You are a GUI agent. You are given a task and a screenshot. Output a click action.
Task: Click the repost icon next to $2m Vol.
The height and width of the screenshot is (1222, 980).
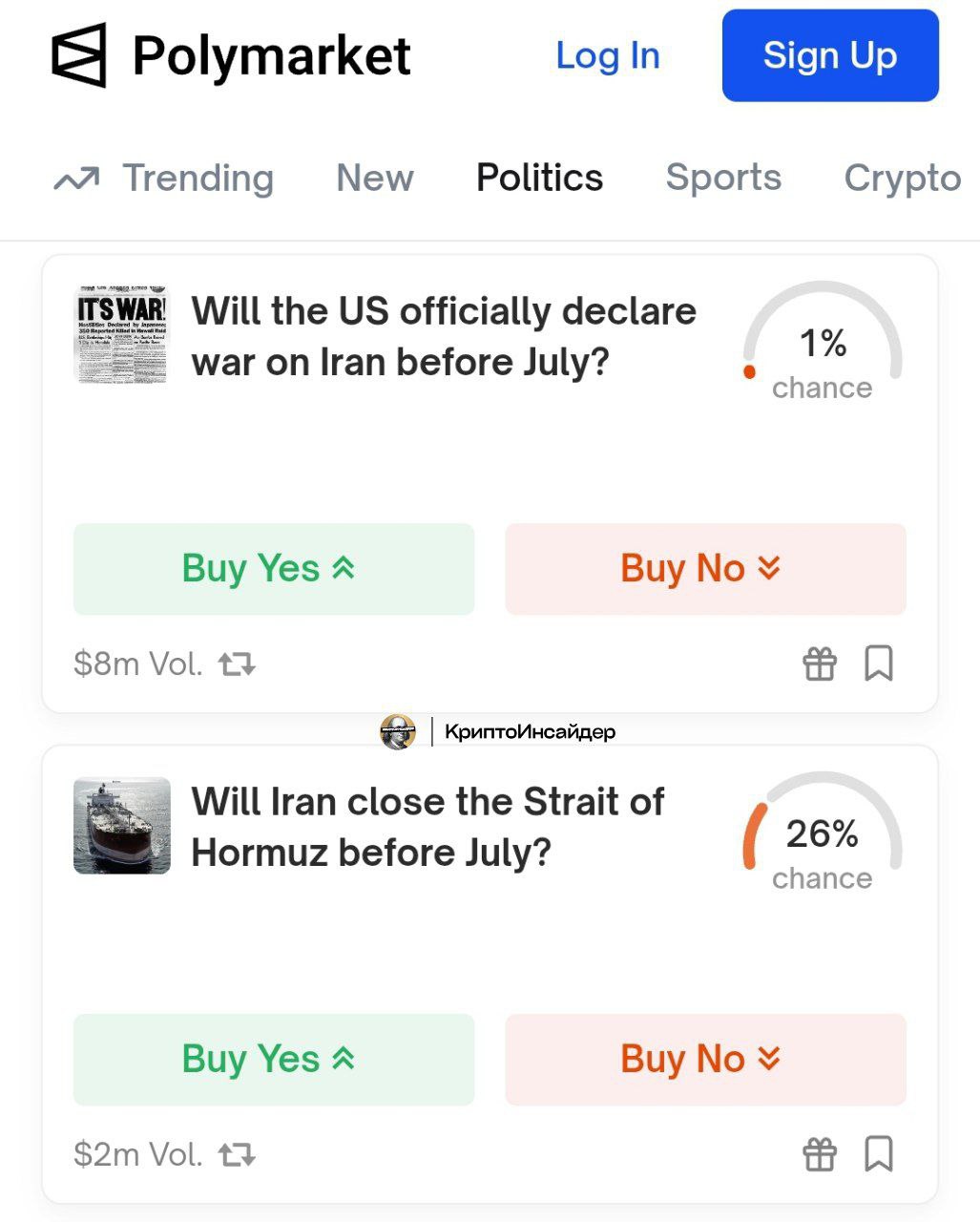[x=238, y=1155]
